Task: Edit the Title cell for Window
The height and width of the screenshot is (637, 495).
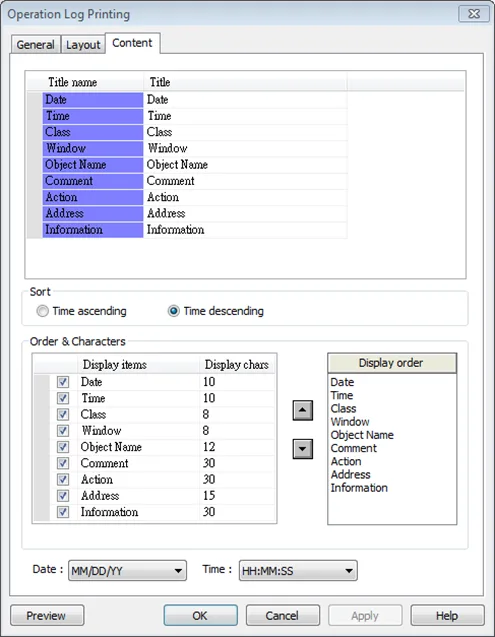Action: [245, 148]
